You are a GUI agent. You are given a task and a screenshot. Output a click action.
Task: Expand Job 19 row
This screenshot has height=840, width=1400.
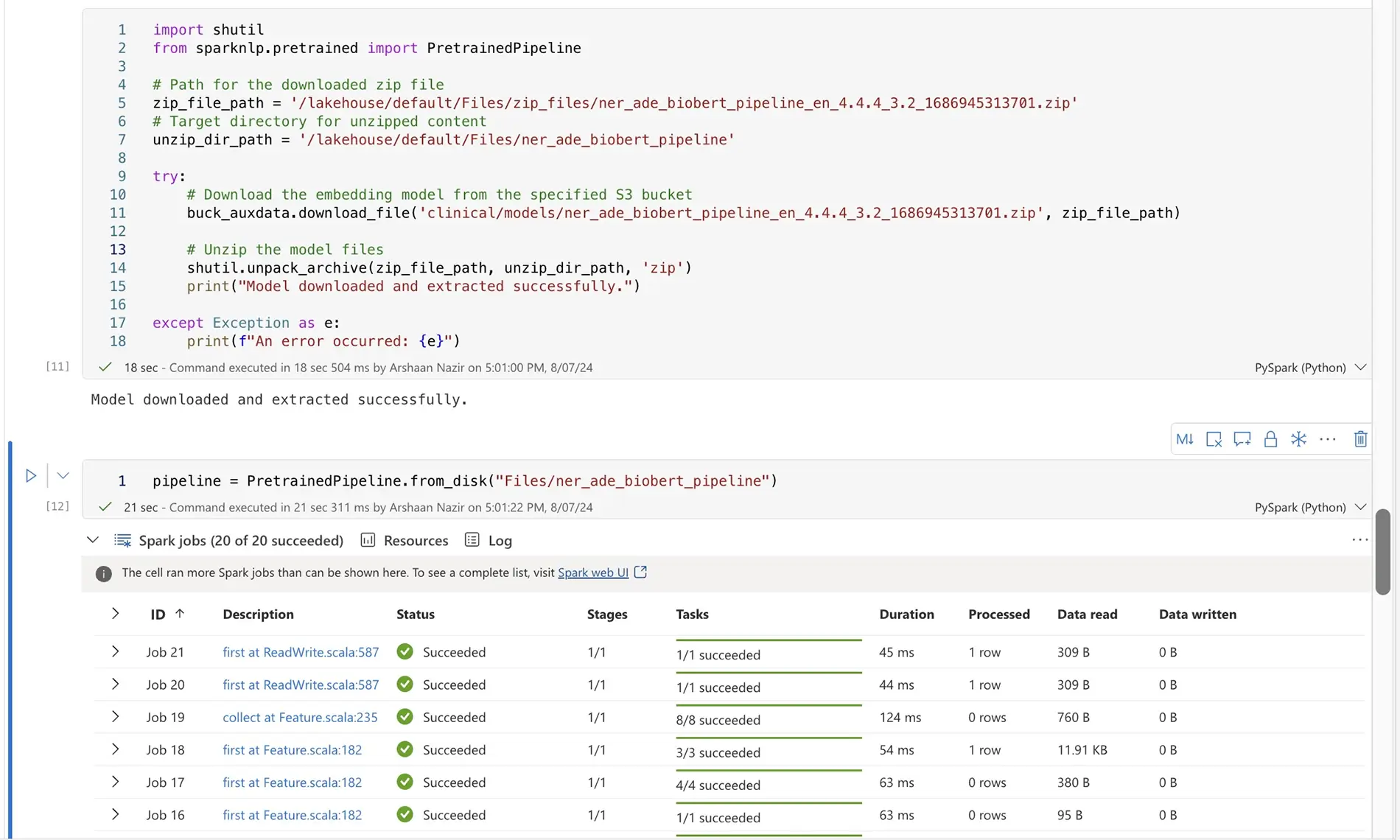pyautogui.click(x=115, y=716)
